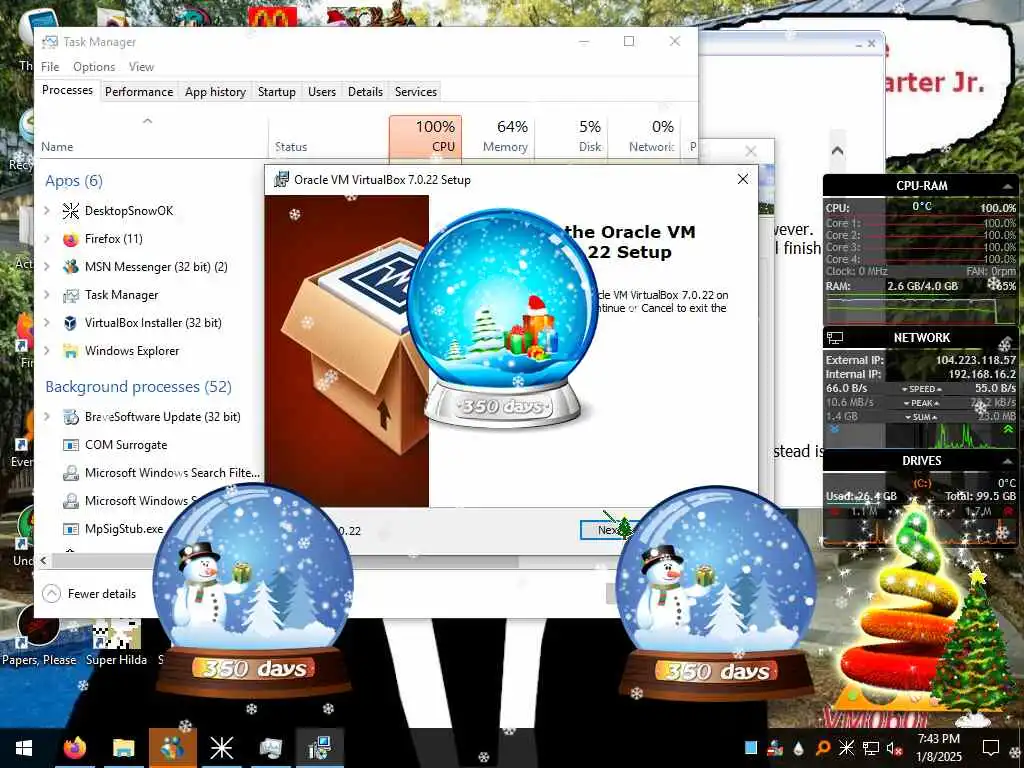The image size is (1024, 768).
Task: Open the taskbar clock showing 7:43 PM
Action: coord(938,748)
